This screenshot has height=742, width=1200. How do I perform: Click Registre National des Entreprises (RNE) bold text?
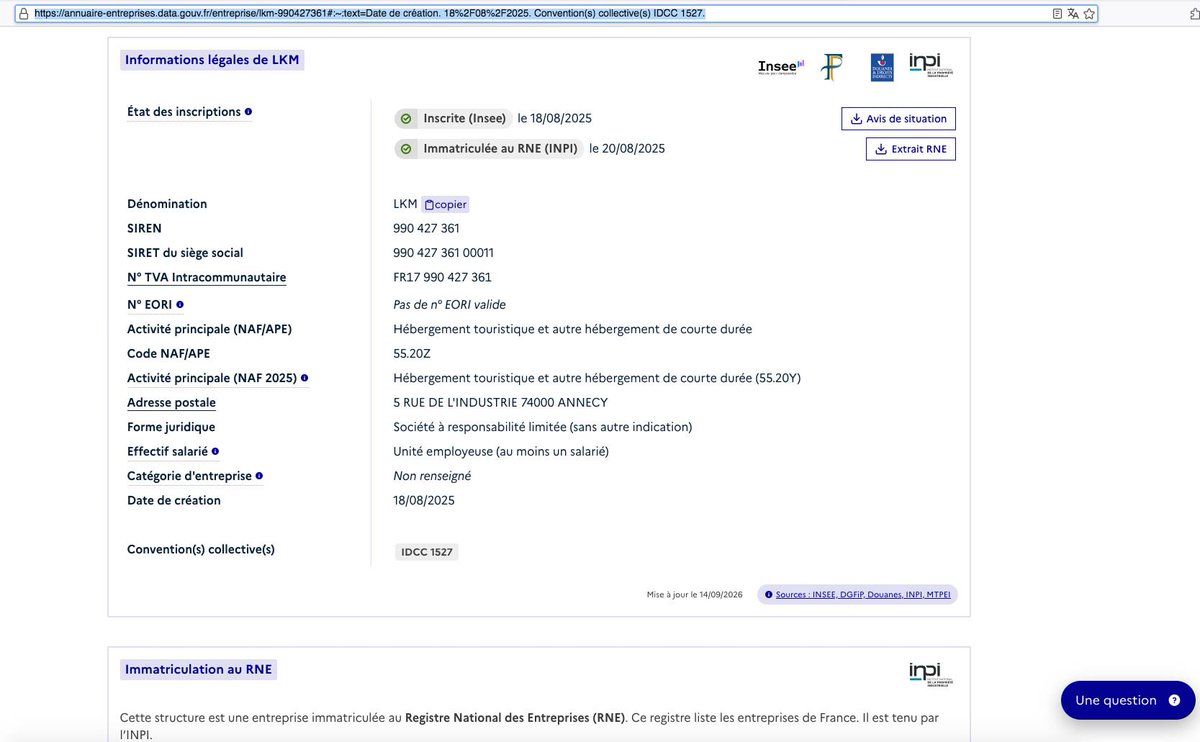click(x=515, y=718)
